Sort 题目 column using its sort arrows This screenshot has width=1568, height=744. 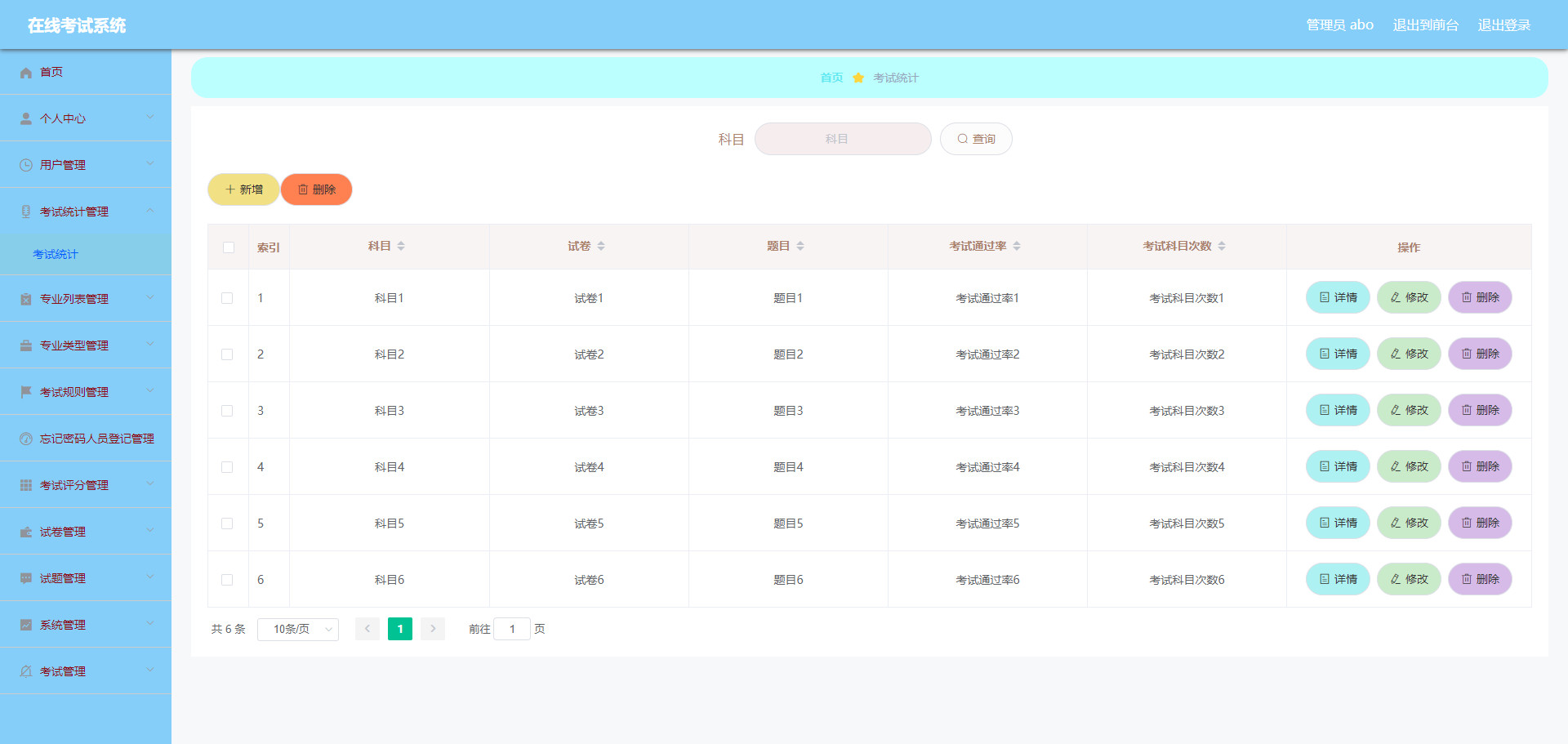tap(800, 247)
